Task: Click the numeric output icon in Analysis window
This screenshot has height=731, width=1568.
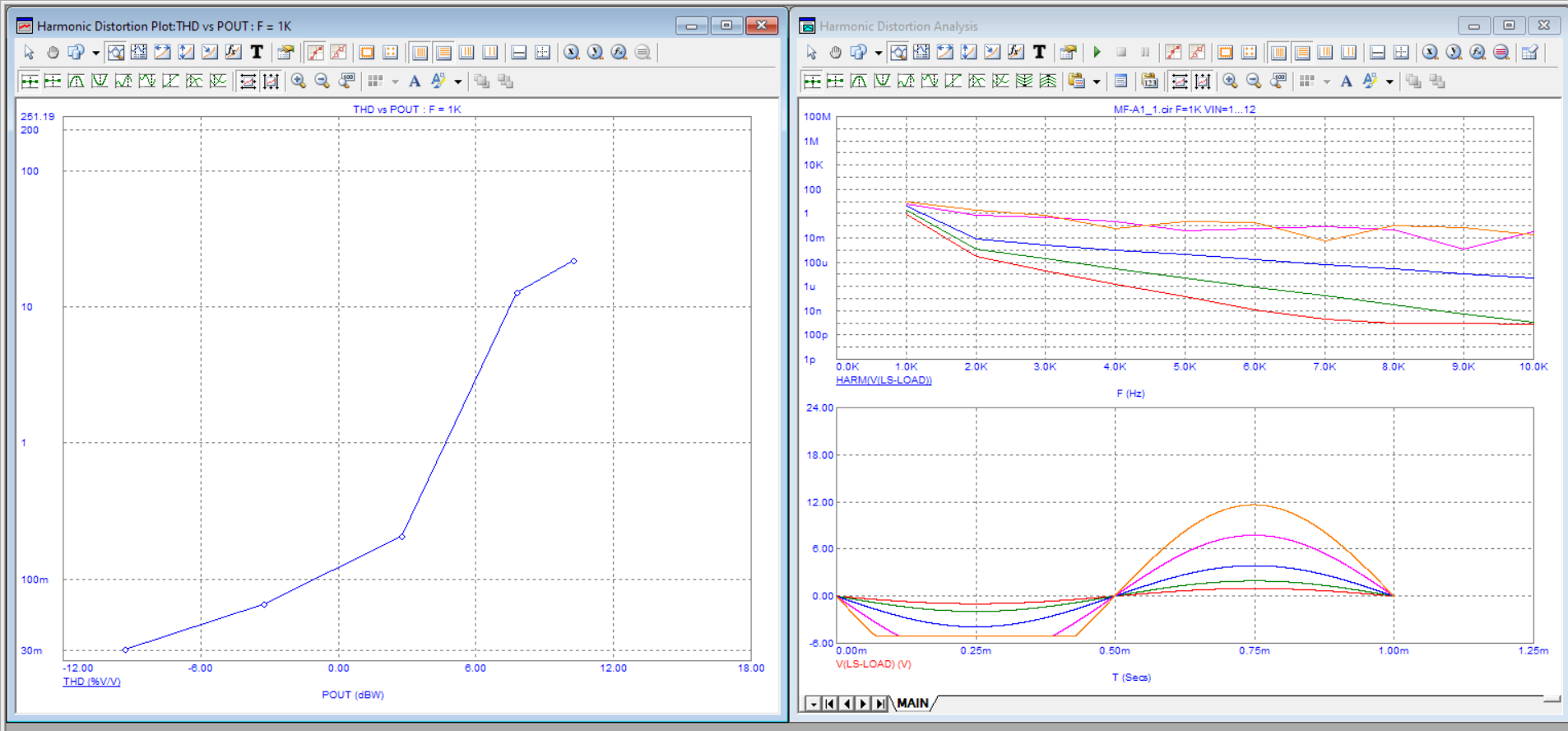Action: 1120,81
